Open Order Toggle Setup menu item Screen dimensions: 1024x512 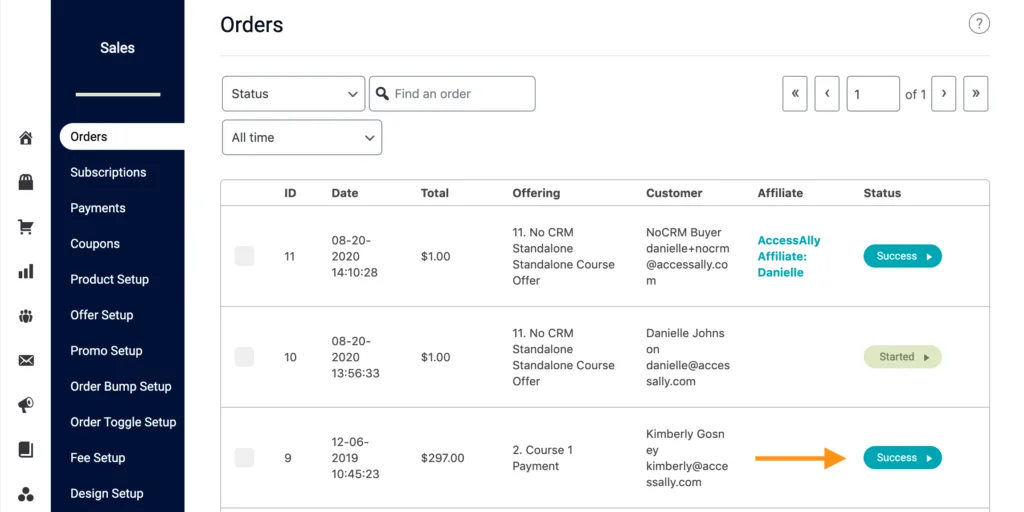point(123,422)
